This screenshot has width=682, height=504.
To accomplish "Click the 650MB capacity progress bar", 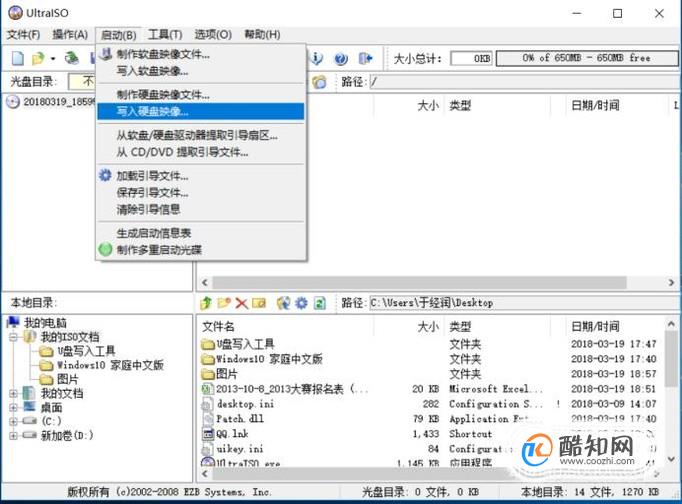I will point(587,58).
